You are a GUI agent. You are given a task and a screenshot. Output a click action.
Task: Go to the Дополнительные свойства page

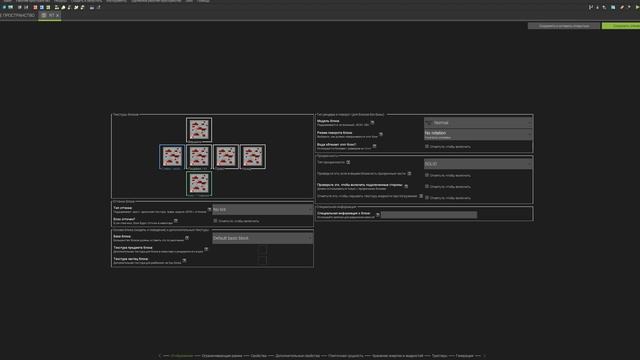coord(297,356)
